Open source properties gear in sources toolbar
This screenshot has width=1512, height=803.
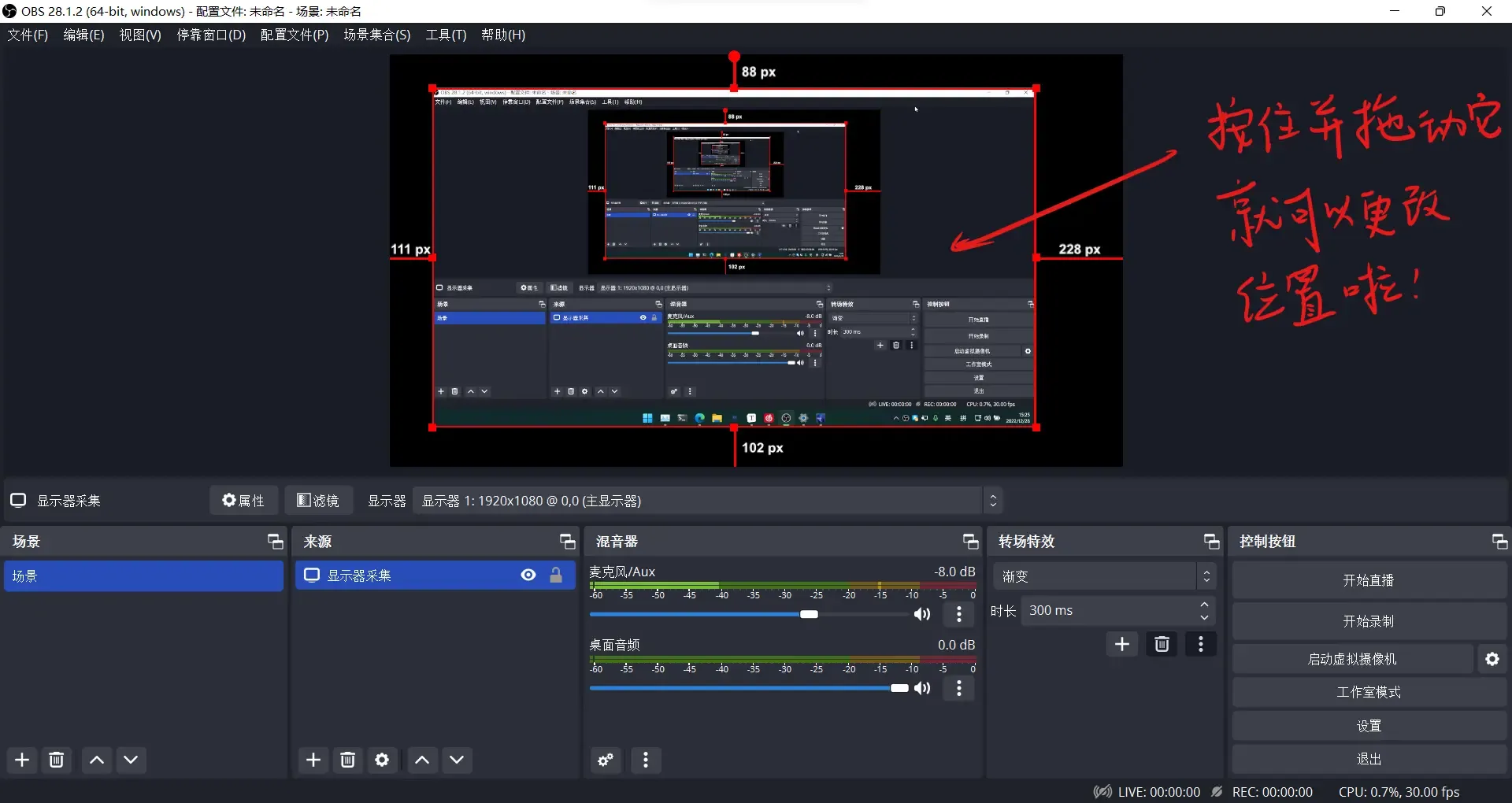(382, 760)
